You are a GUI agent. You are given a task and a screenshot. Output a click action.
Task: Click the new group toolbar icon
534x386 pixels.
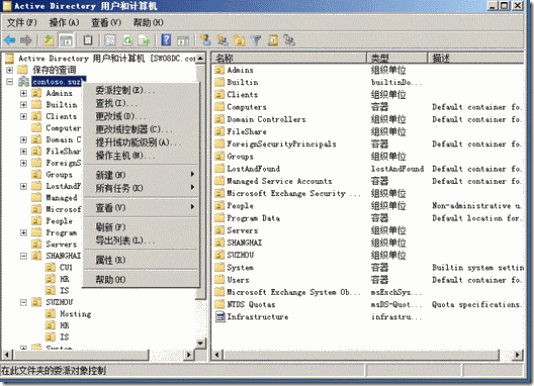pyautogui.click(x=223, y=40)
